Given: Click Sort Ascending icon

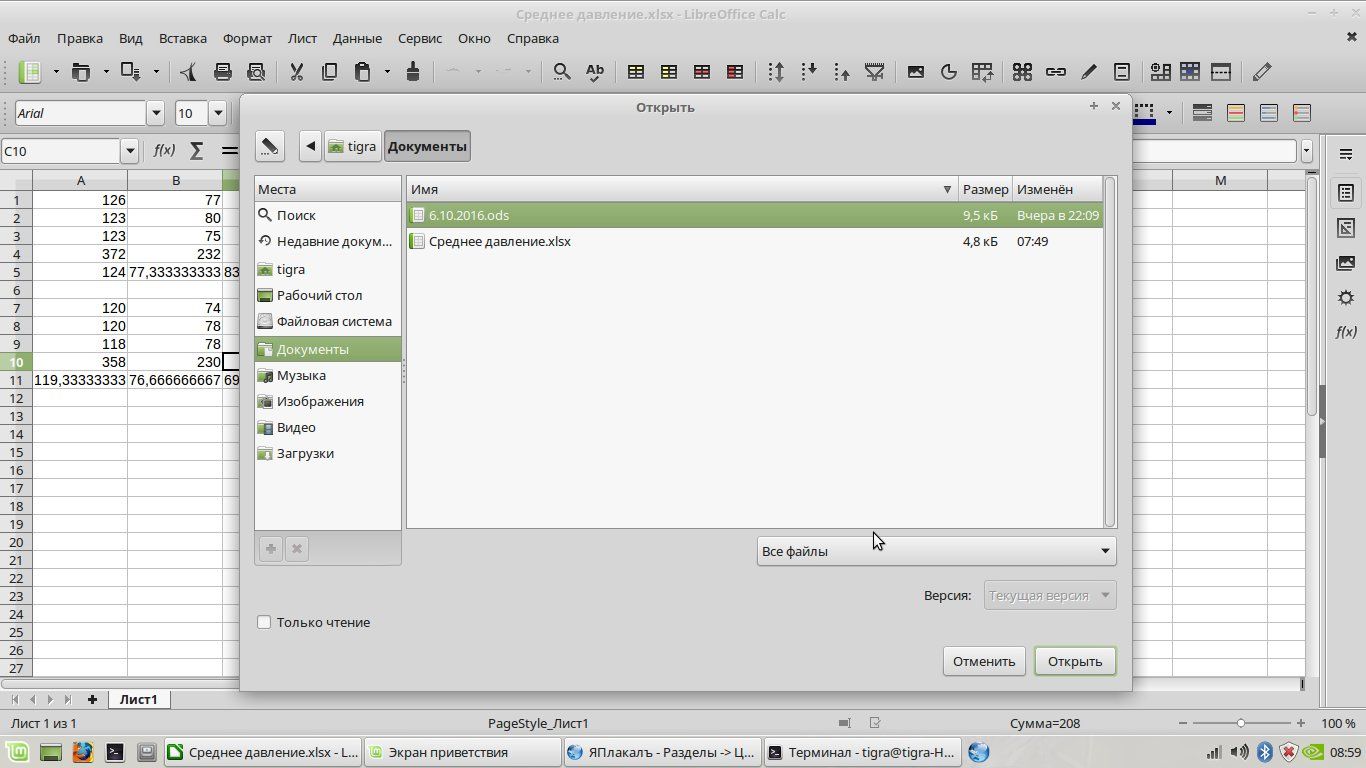Looking at the screenshot, I should pyautogui.click(x=809, y=72).
